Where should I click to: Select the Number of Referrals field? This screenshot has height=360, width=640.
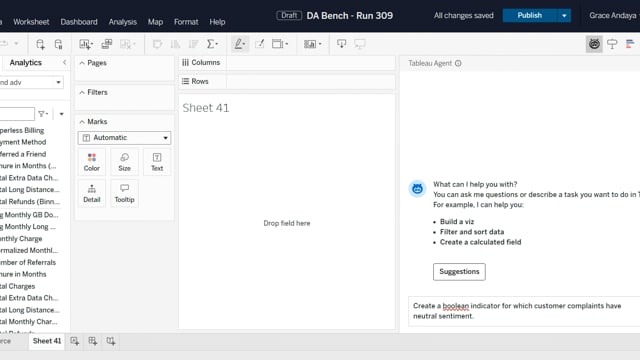pyautogui.click(x=28, y=262)
